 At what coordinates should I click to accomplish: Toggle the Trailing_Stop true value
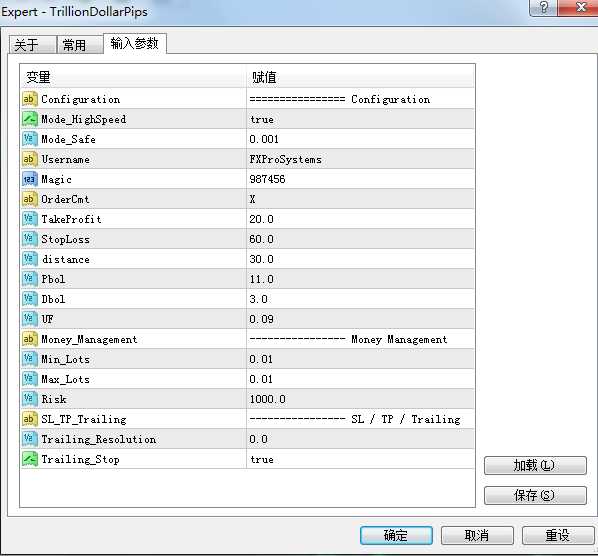360,459
